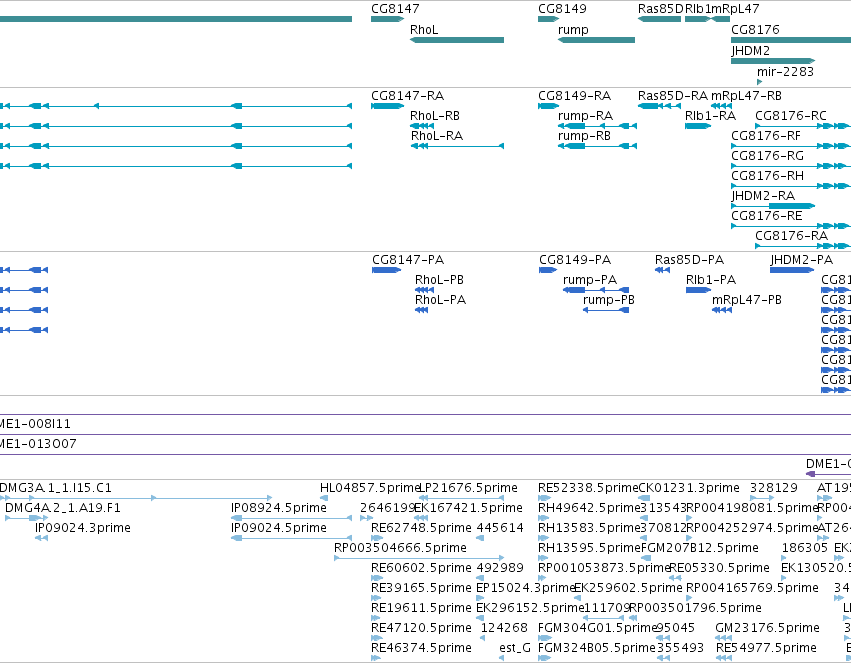Image resolution: width=851 pixels, height=663 pixels.
Task: Select the mRpL47-RB transcript label
Action: [x=747, y=96]
